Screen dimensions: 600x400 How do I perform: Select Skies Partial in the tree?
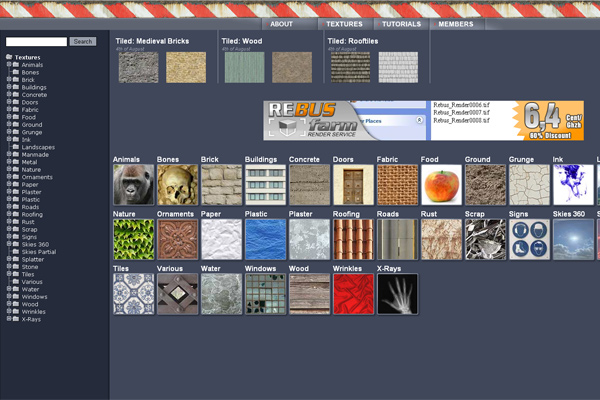pos(39,252)
